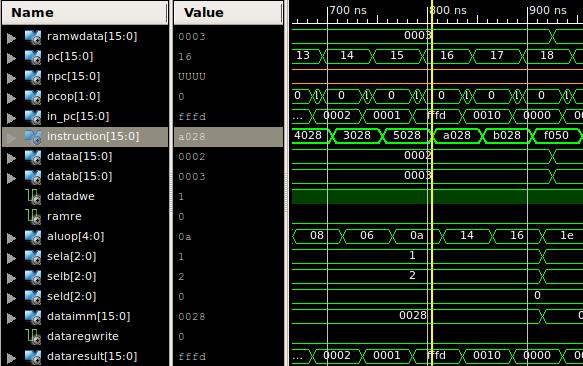Expand the pc[15:0] bus arrow
583x366 pixels.
tap(12, 58)
